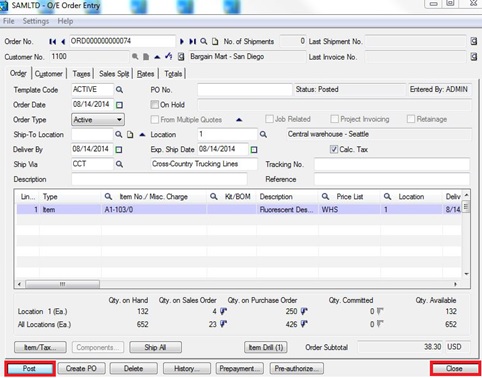Toggle From Multiple Quotes checkbox
Viewport: 482px width, 378px height.
155,119
